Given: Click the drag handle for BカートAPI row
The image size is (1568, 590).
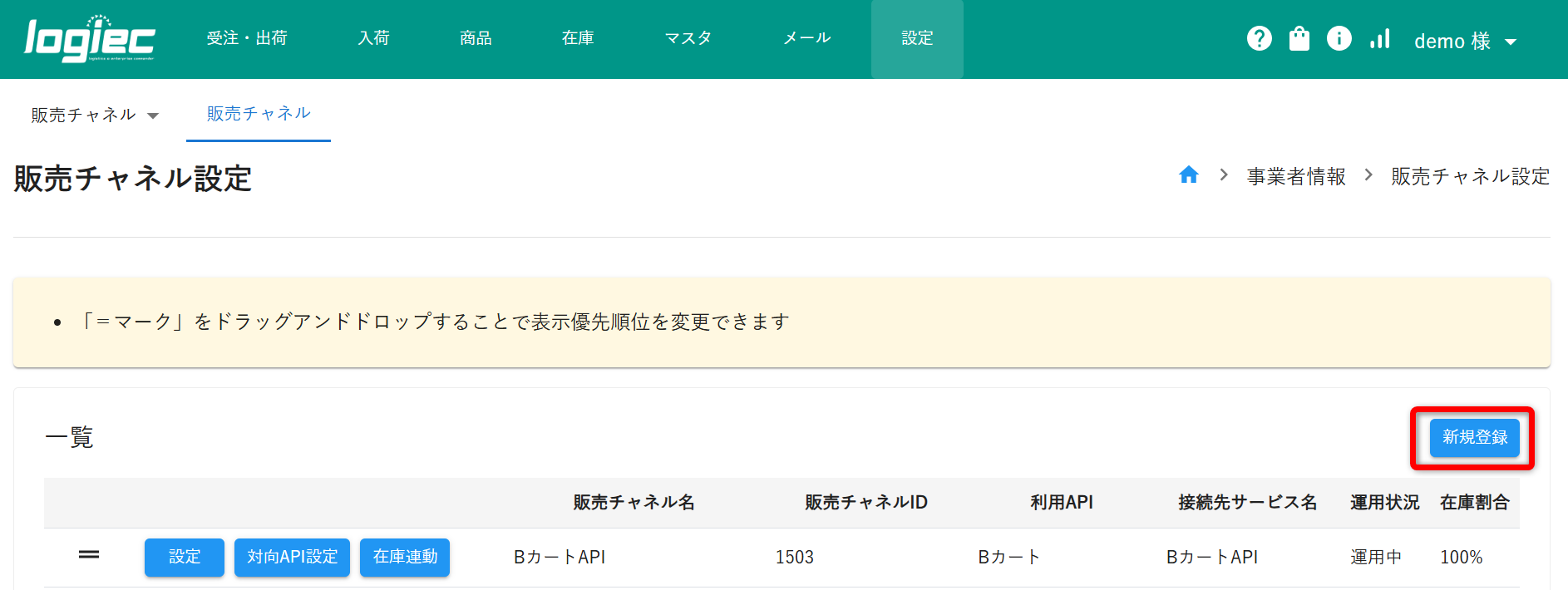Looking at the screenshot, I should point(89,555).
